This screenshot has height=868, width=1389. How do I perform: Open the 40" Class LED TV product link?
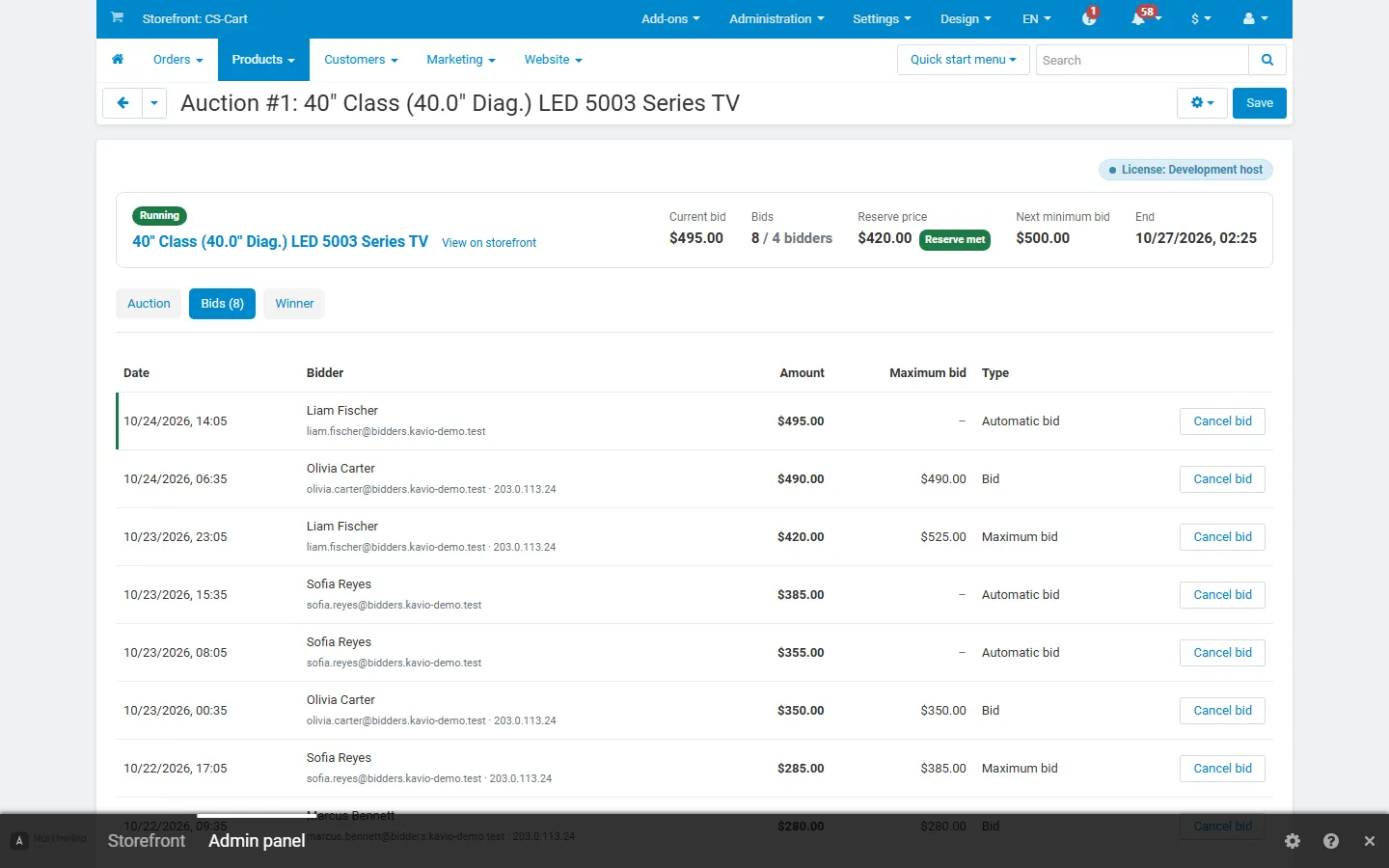[x=280, y=241]
